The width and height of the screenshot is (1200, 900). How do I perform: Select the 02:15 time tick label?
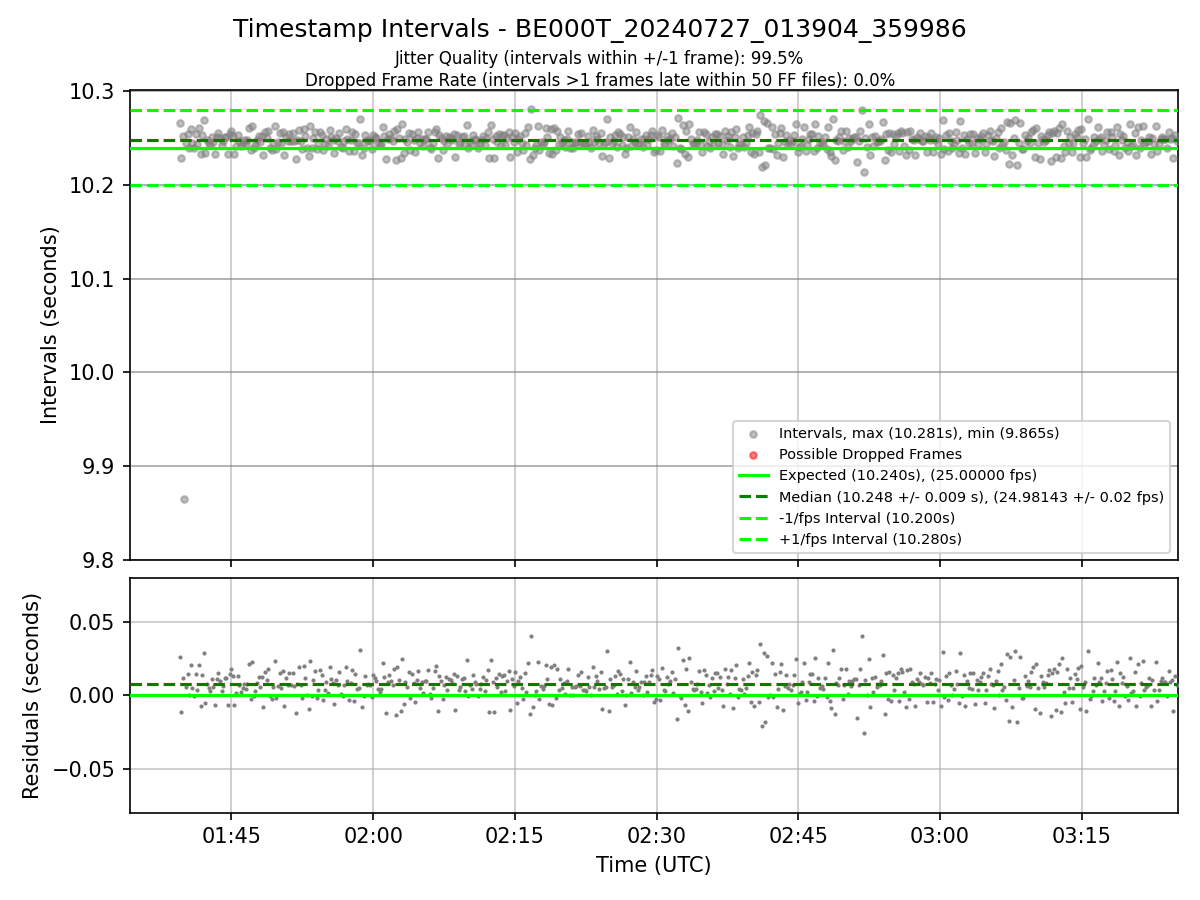click(x=515, y=835)
